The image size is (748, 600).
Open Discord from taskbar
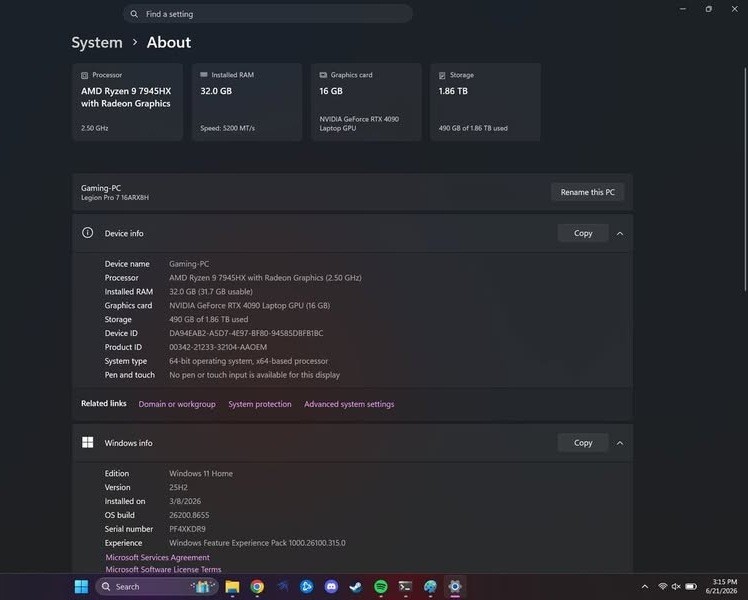click(332, 587)
